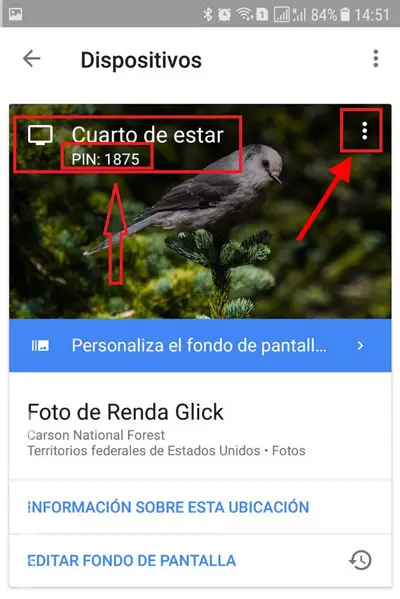Open the overflow menu in the top app bar
Viewport: 400px width, 599px height.
coord(376,59)
